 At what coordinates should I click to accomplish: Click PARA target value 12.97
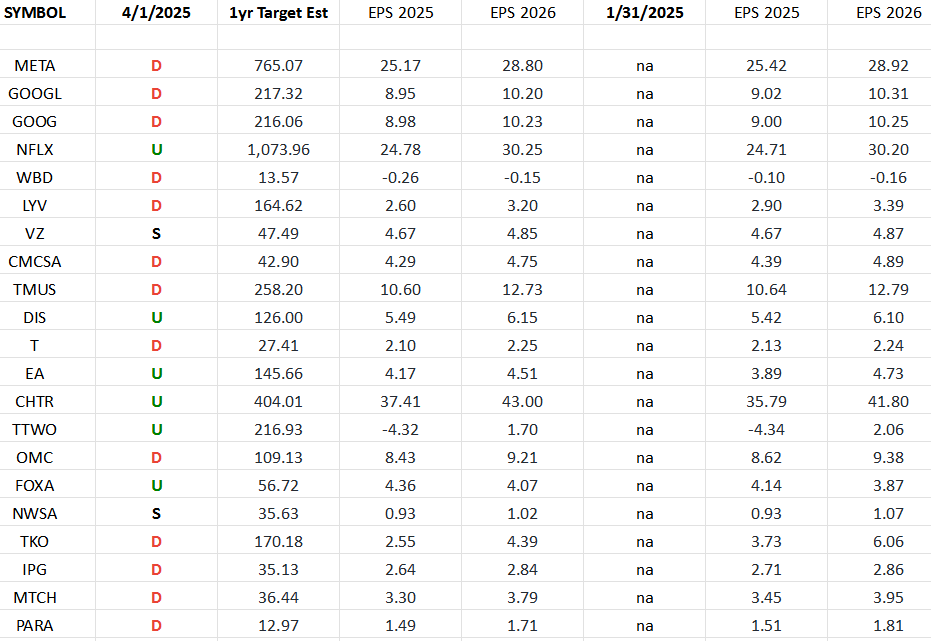pyautogui.click(x=278, y=625)
